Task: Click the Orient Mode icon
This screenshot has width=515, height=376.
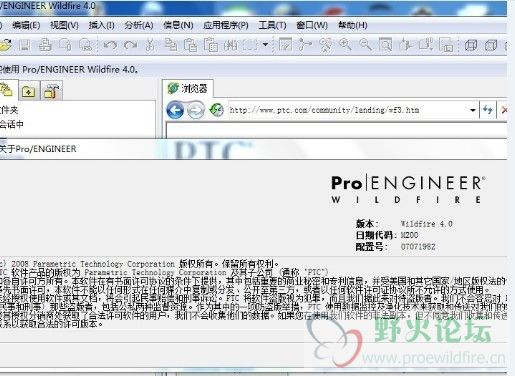Action: [x=325, y=45]
